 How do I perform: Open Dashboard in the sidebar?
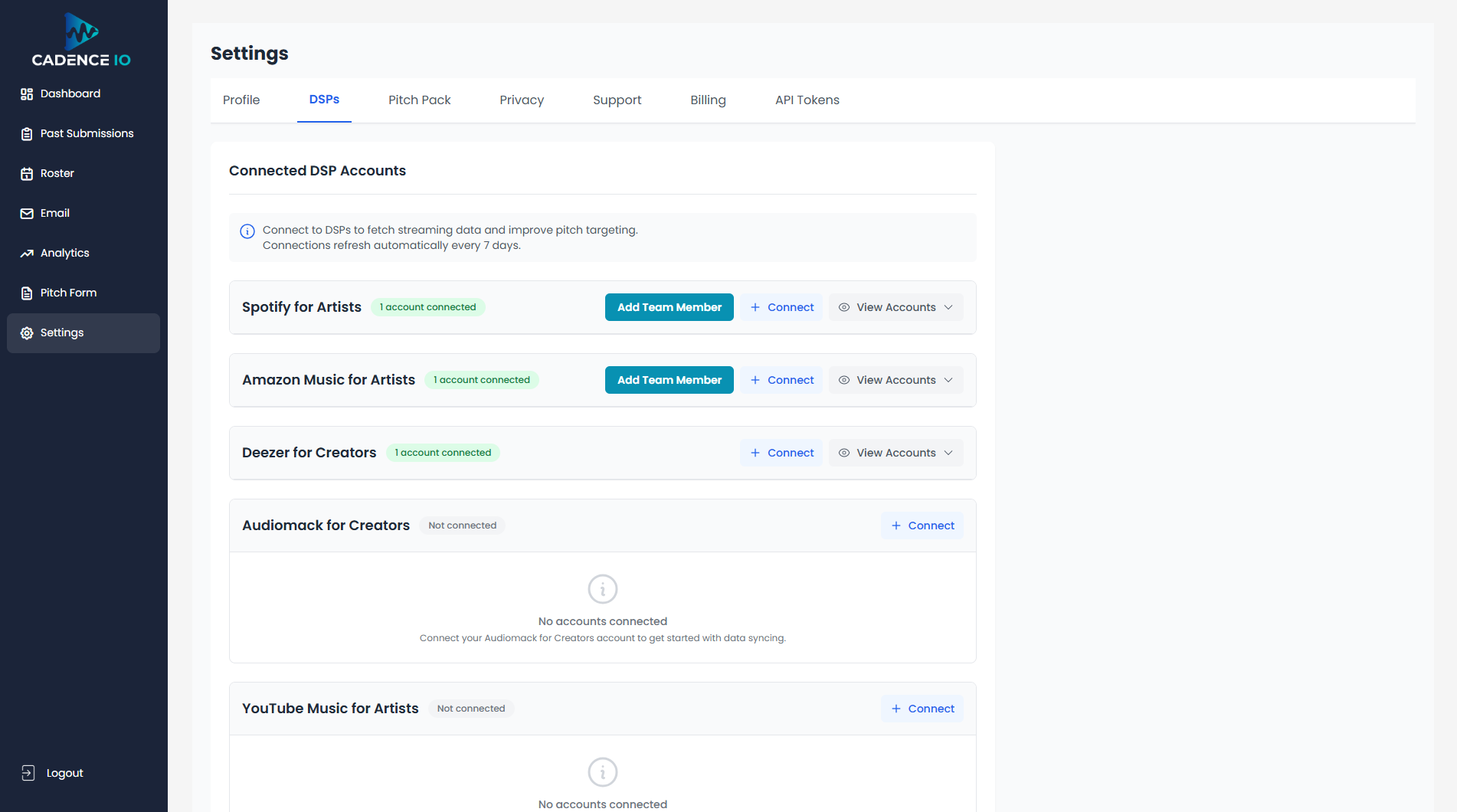(83, 94)
